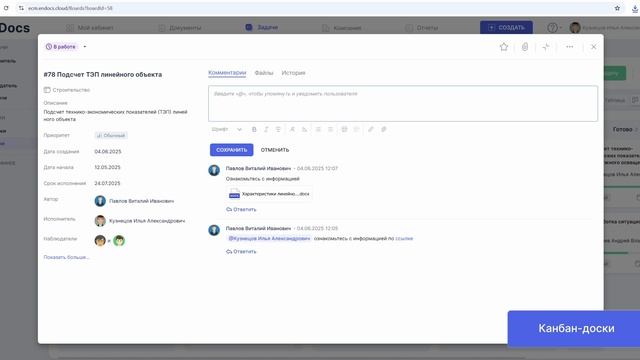
Task: Reply to the 12:07 comment via Ответить
Action: pyautogui.click(x=241, y=209)
